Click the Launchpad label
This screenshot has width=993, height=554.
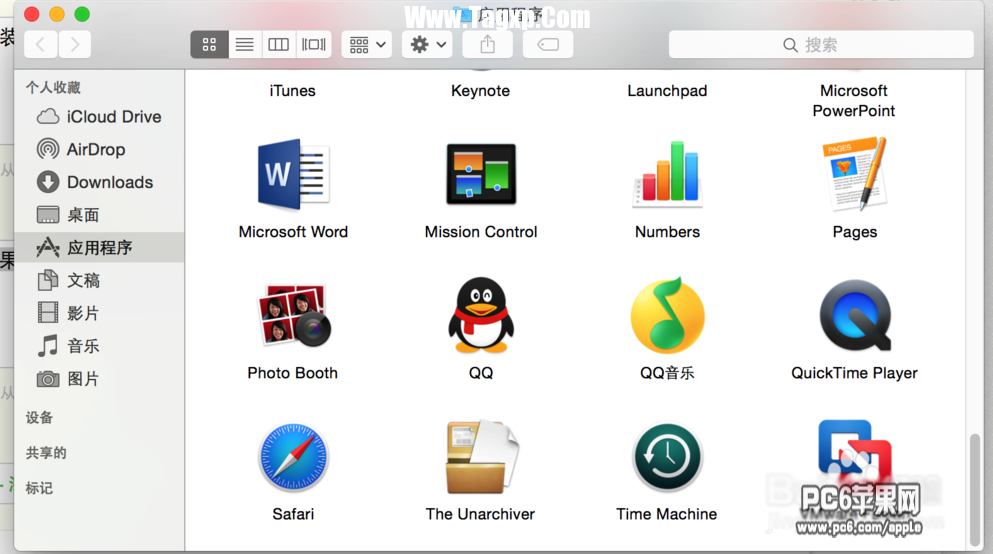click(x=667, y=91)
